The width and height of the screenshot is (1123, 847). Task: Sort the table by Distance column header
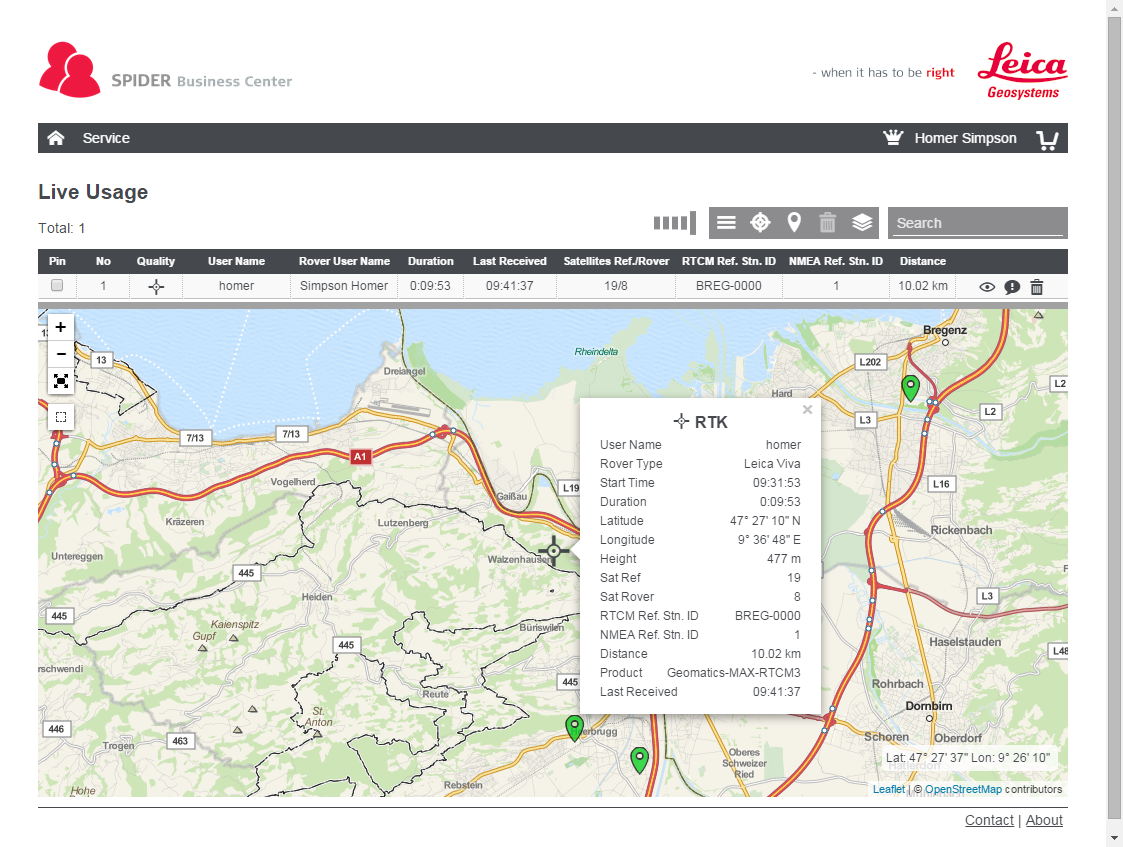pos(922,261)
